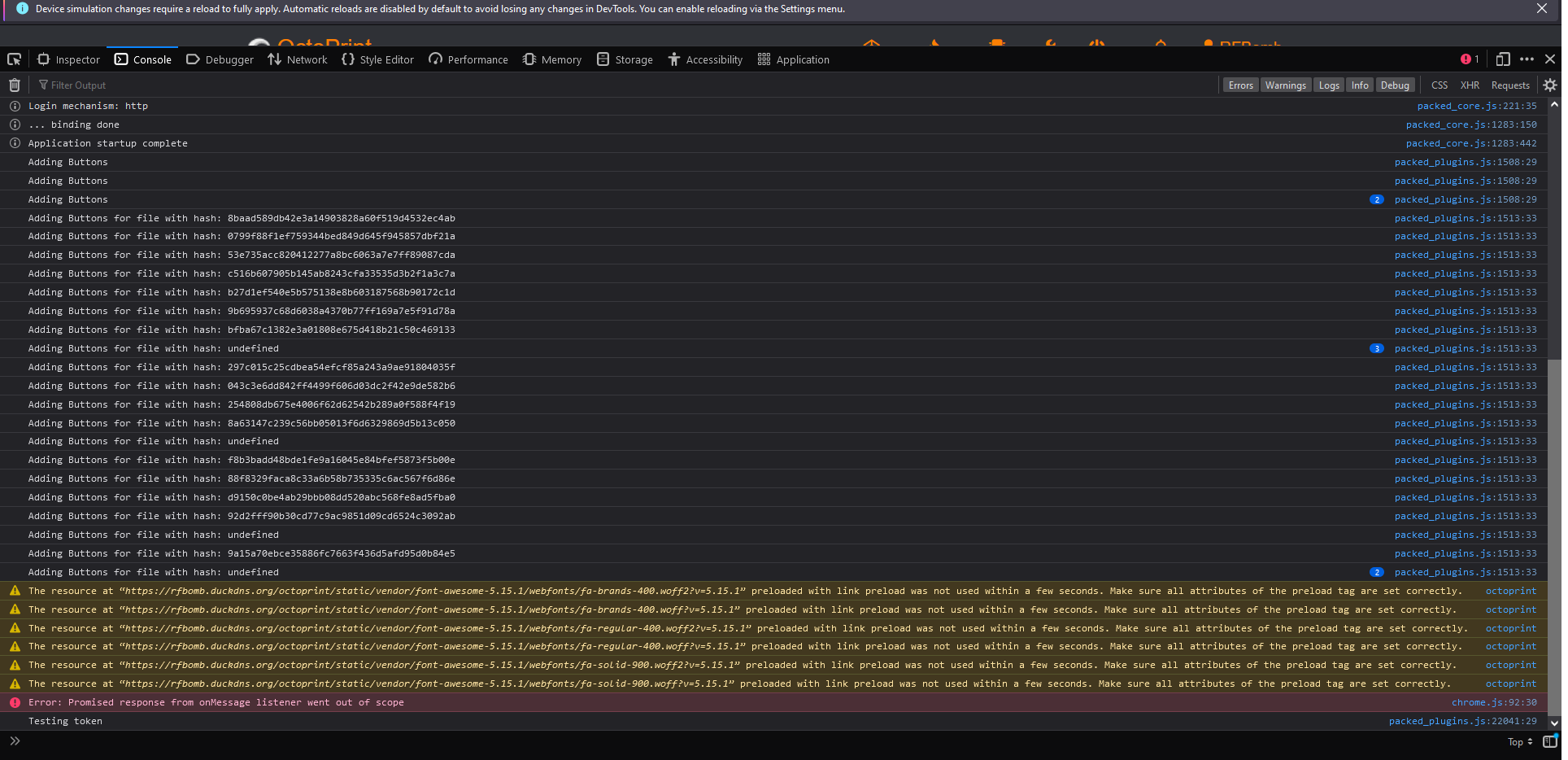Open the Network tab

tap(298, 59)
